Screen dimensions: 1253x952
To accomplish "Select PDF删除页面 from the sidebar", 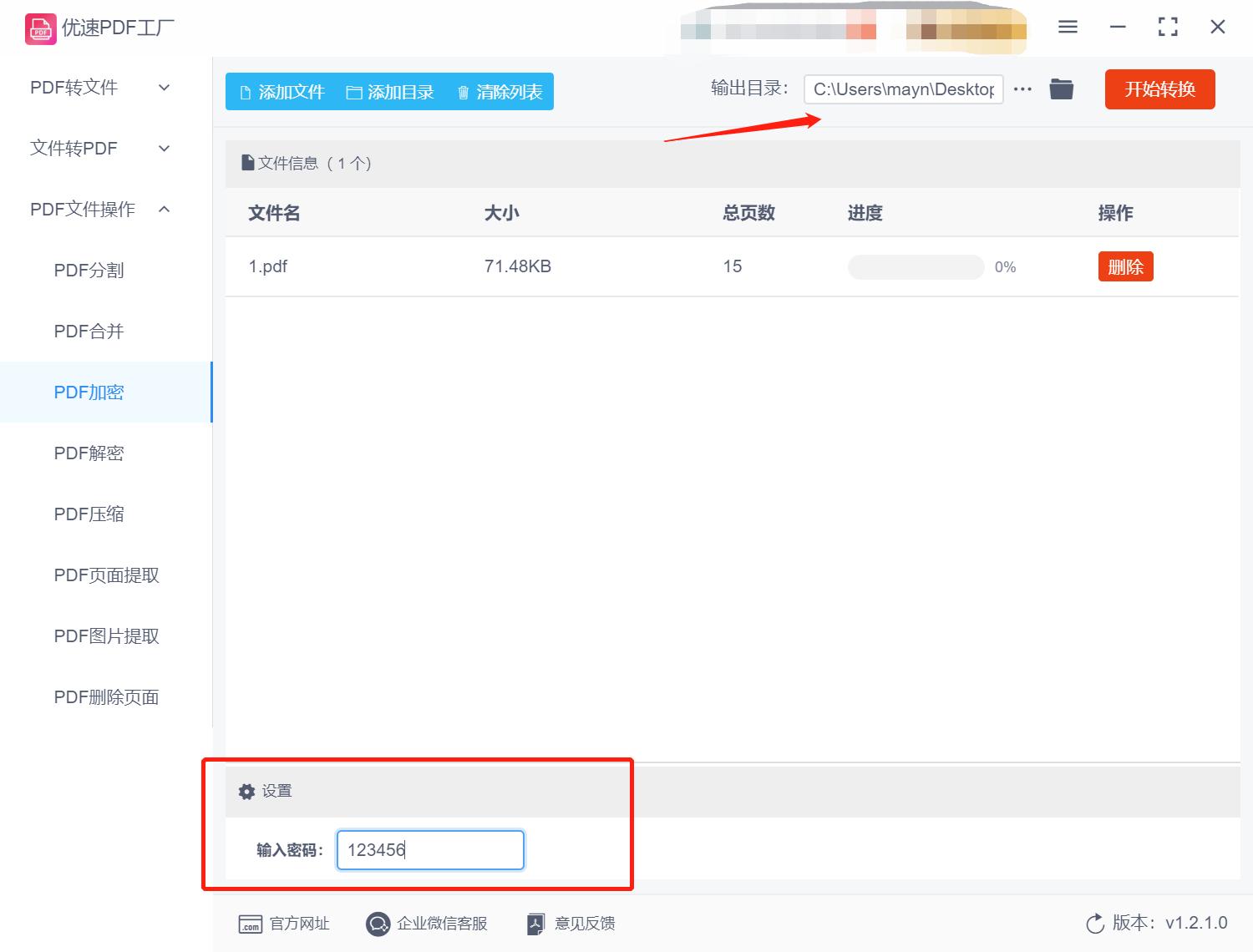I will pyautogui.click(x=106, y=697).
